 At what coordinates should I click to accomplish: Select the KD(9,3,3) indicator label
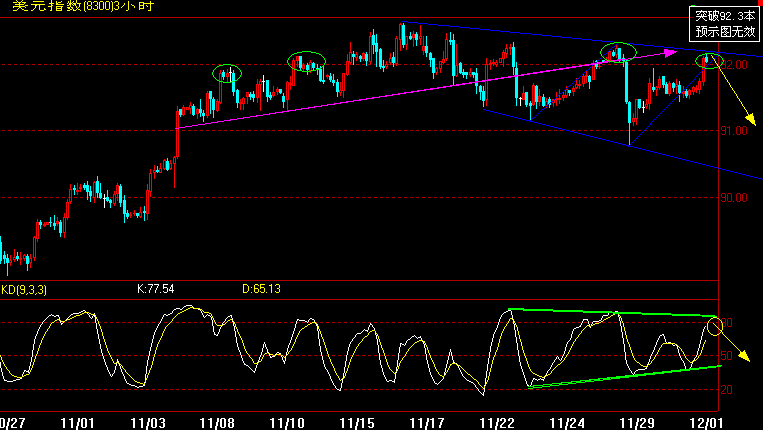24,290
